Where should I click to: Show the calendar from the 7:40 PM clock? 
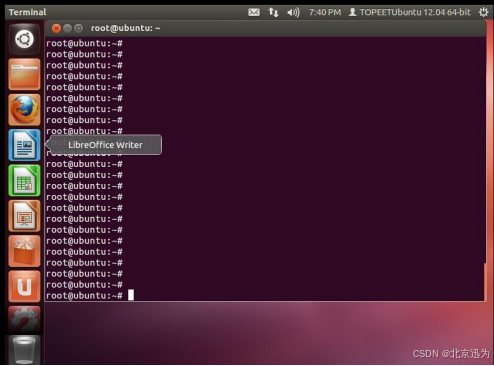[x=325, y=12]
